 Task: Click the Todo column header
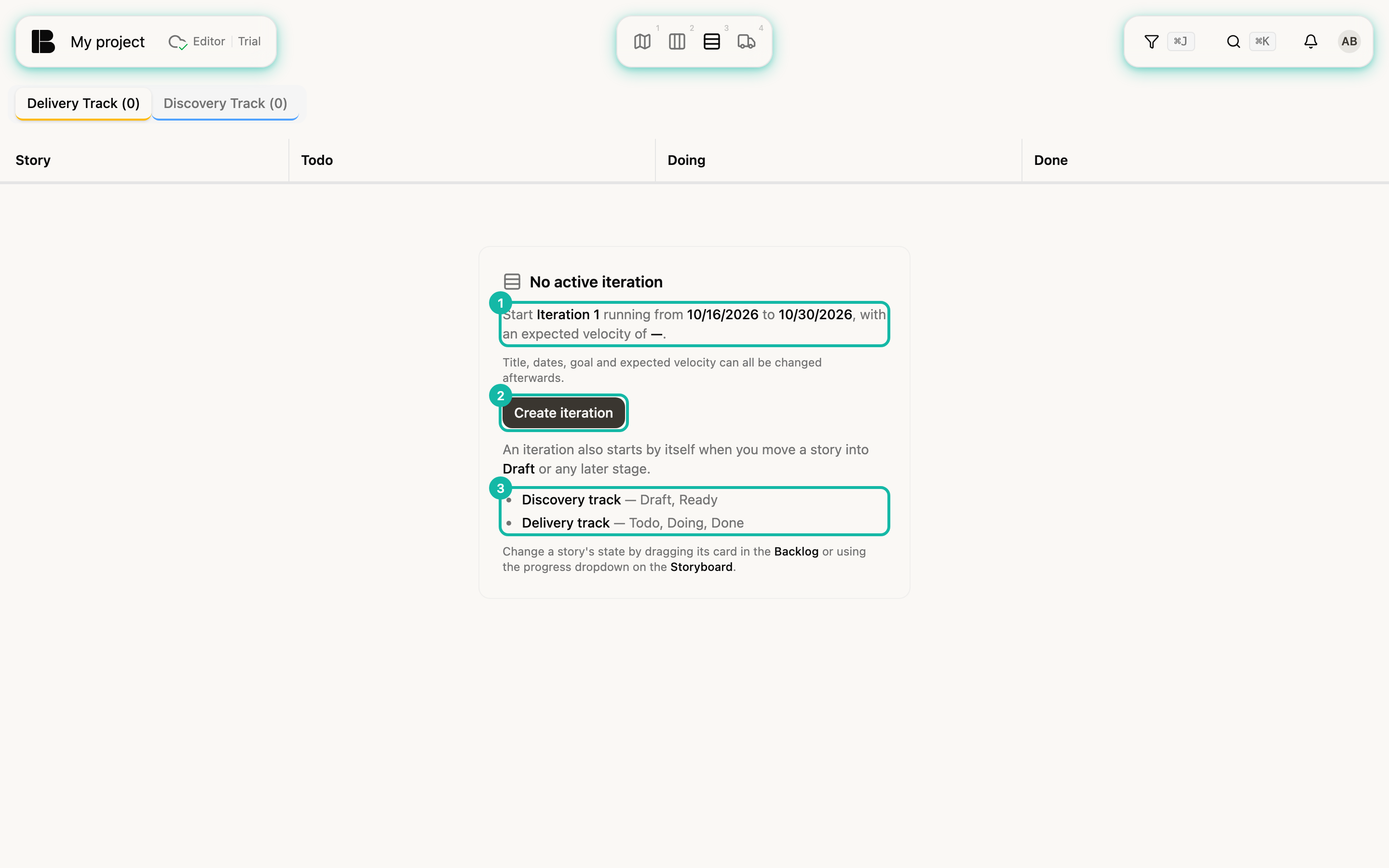tap(317, 160)
